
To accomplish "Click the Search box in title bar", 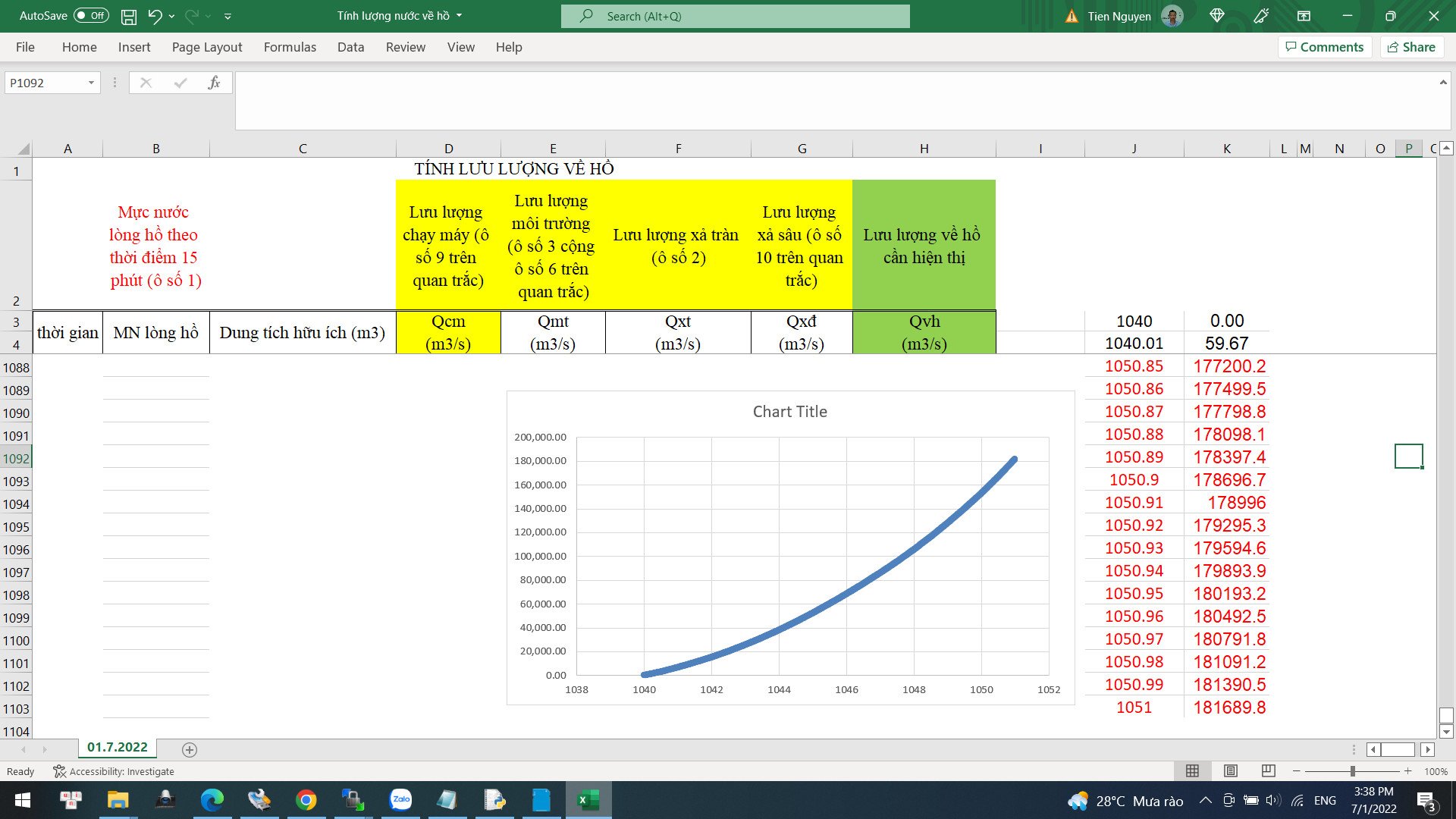I will click(735, 16).
